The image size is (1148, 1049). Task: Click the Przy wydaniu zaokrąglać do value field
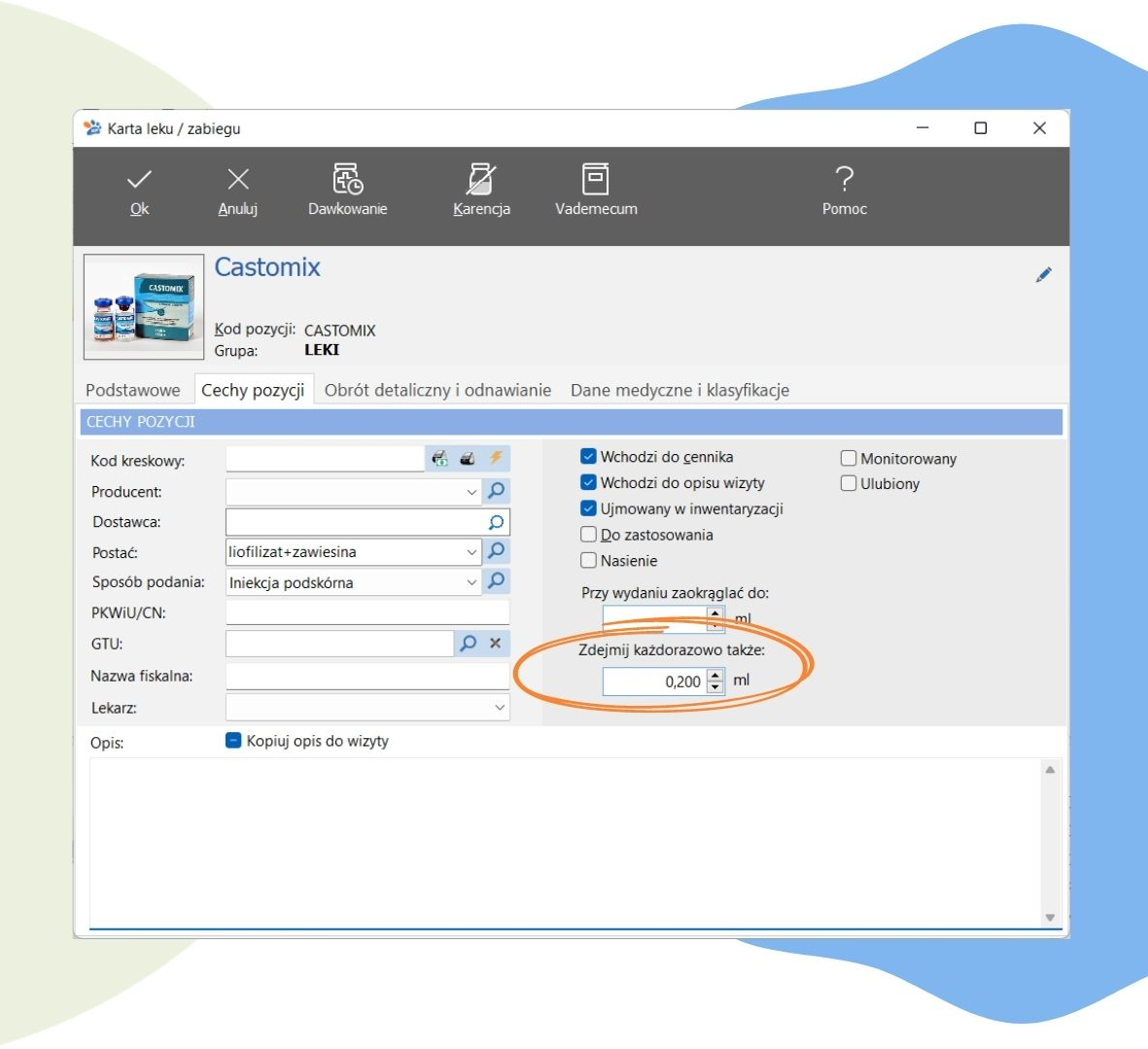click(654, 618)
